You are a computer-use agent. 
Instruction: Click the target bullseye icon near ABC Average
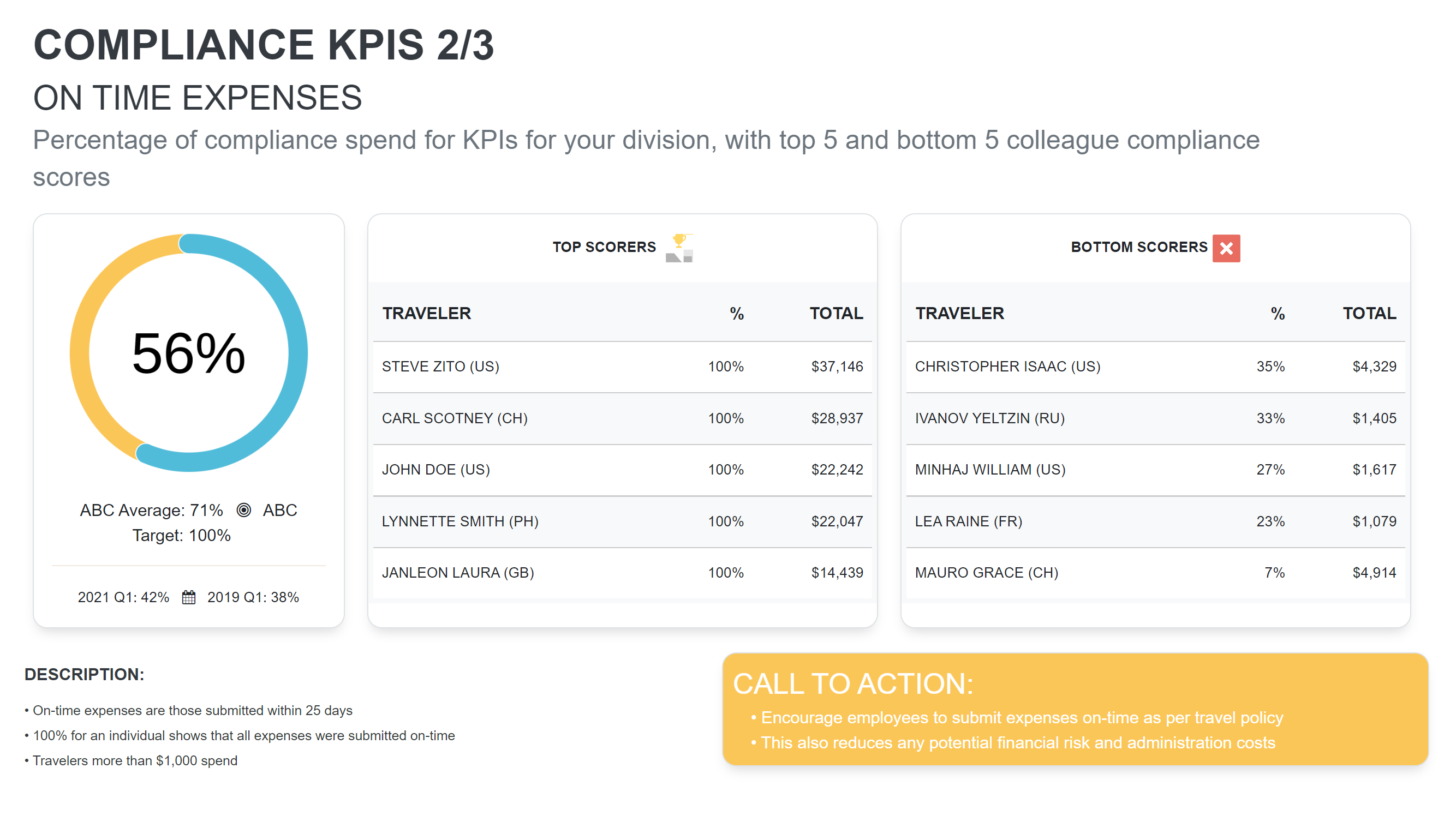(243, 509)
